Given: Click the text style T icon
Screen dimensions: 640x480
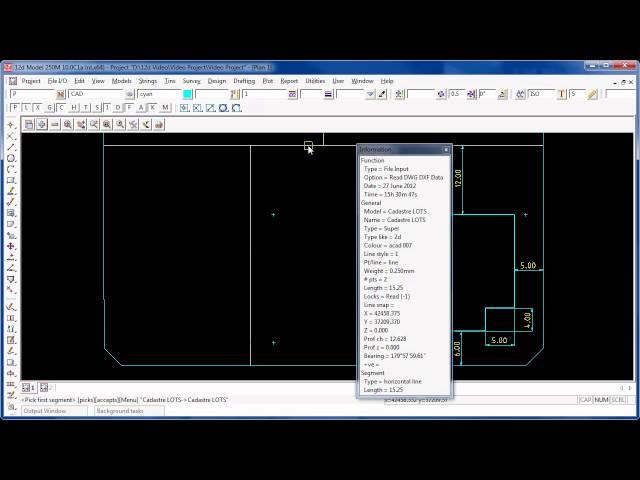Looking at the screenshot, I should point(562,94).
